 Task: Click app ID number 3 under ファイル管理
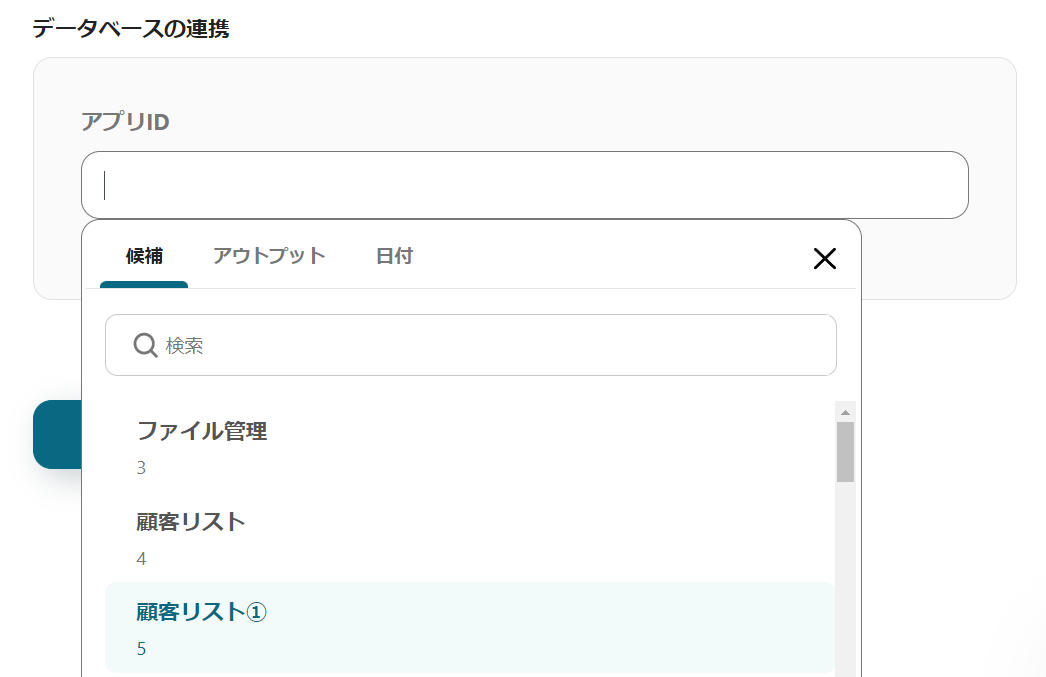[x=141, y=468]
